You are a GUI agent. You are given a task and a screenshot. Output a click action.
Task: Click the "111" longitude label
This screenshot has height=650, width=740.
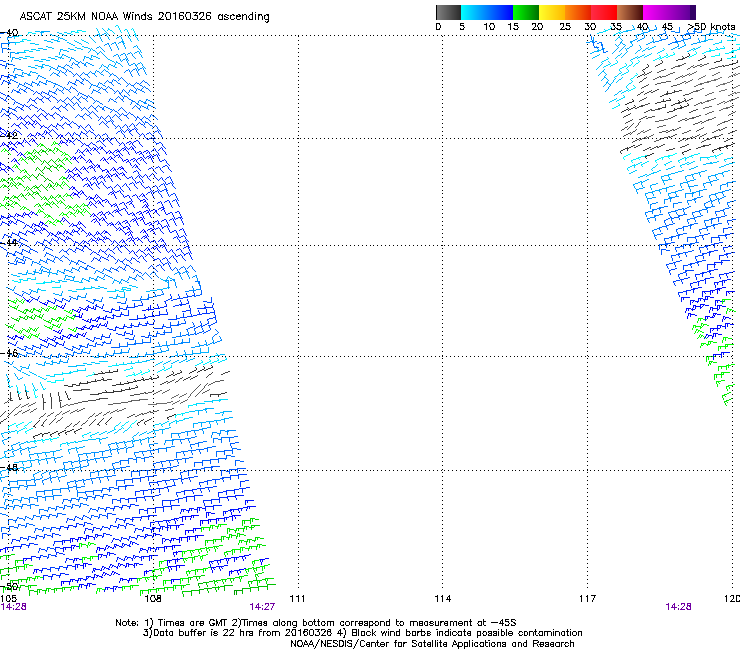click(297, 599)
